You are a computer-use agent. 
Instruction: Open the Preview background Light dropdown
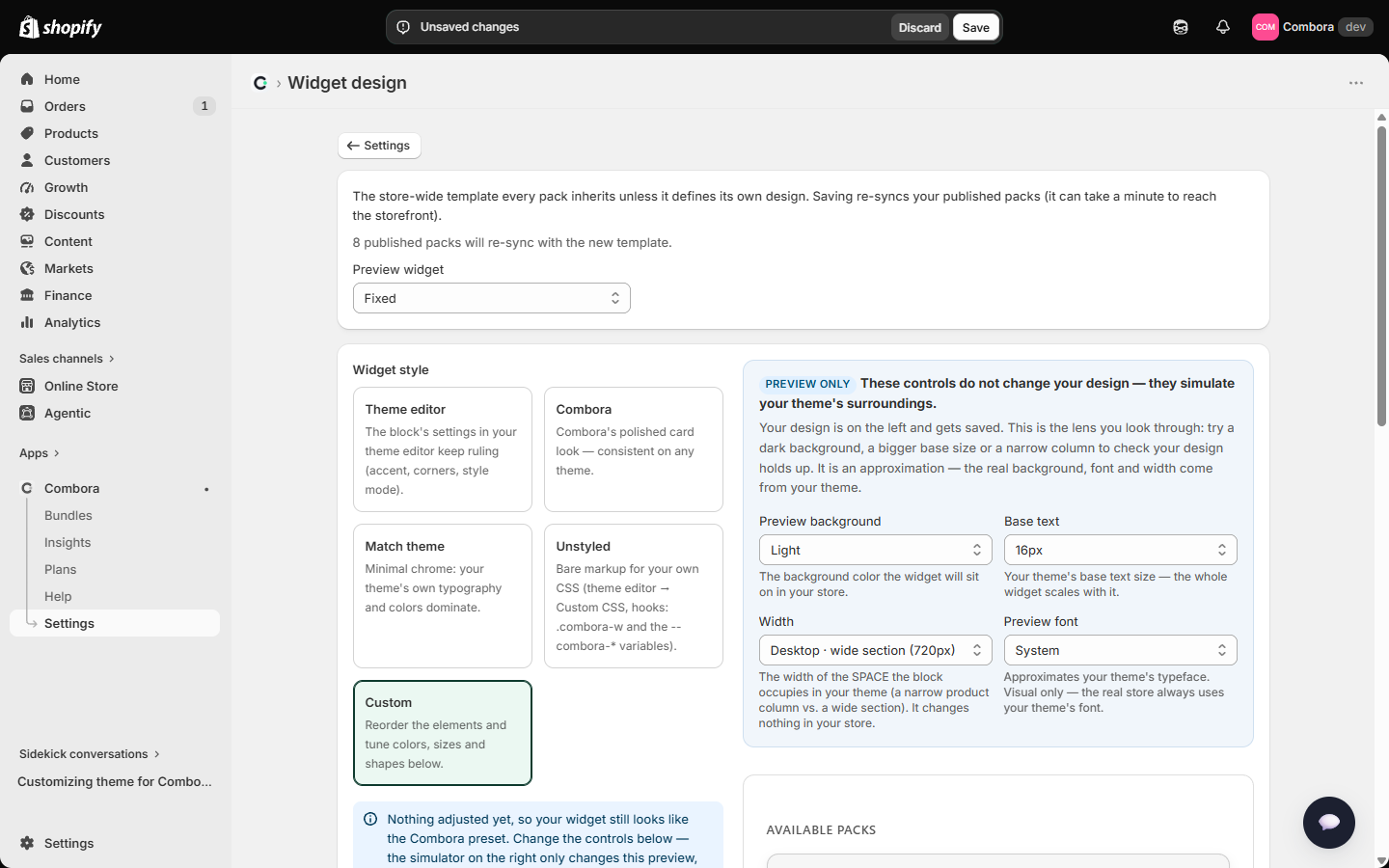click(x=875, y=550)
